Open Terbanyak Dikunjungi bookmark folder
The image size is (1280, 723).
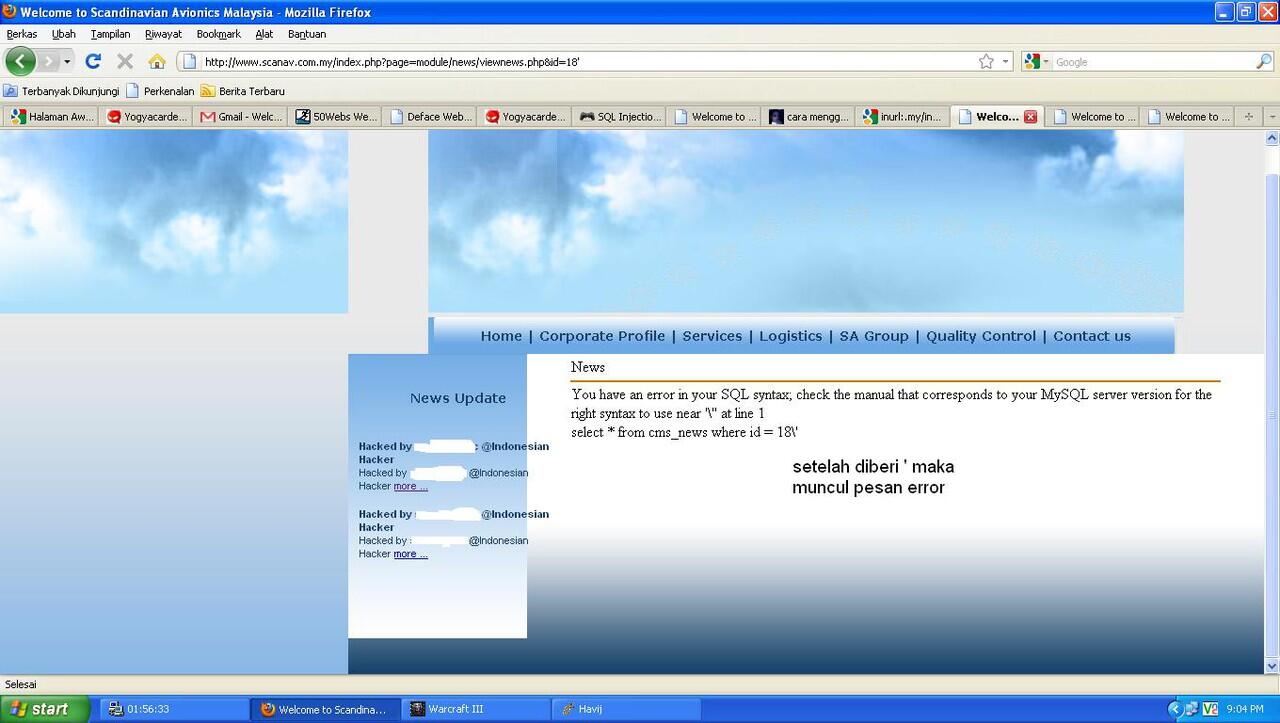tap(61, 91)
